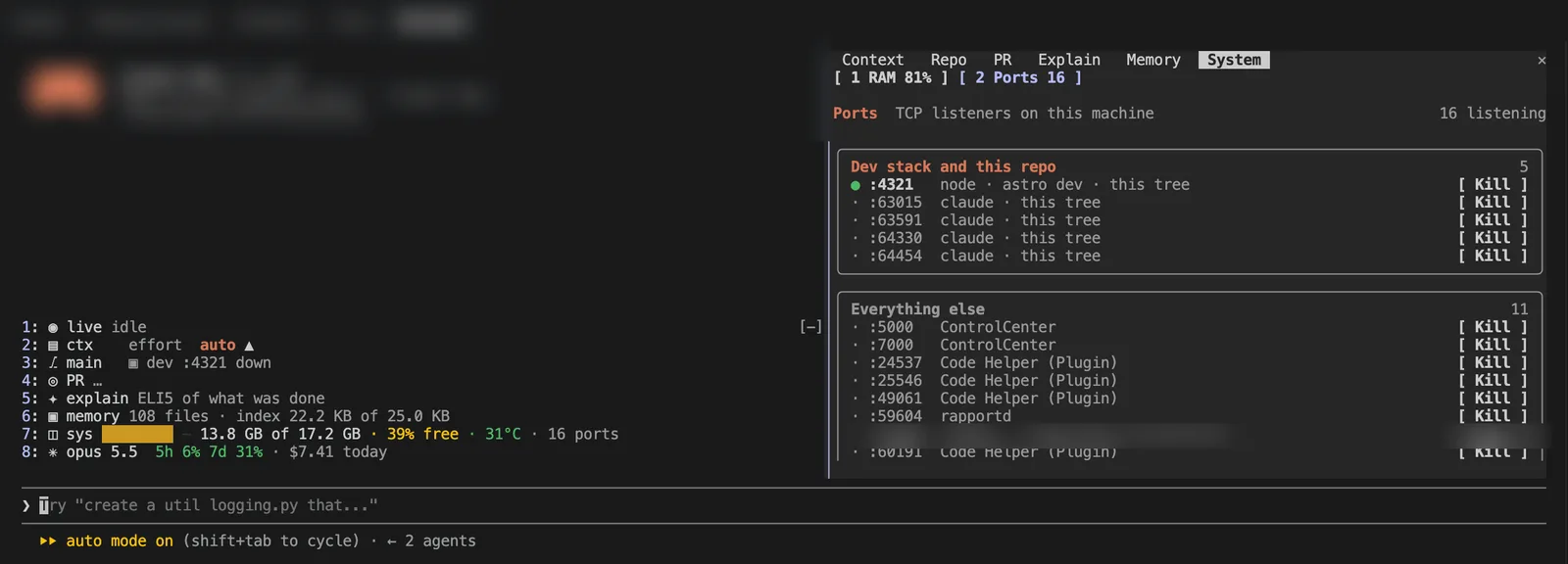Kill Code Helper on port :25546
The image size is (1568, 564).
pyautogui.click(x=1492, y=380)
